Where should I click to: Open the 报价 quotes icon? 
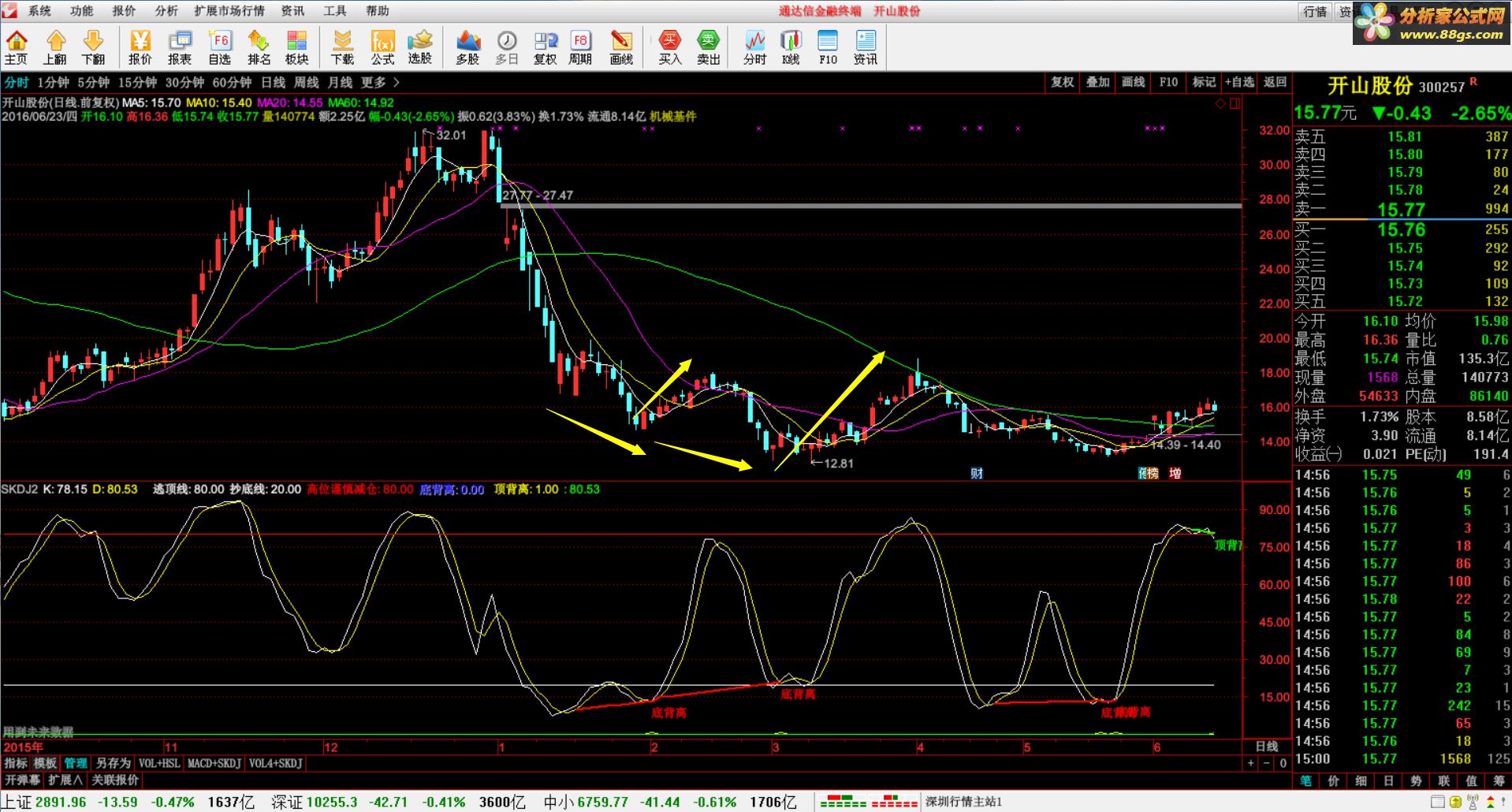(140, 47)
